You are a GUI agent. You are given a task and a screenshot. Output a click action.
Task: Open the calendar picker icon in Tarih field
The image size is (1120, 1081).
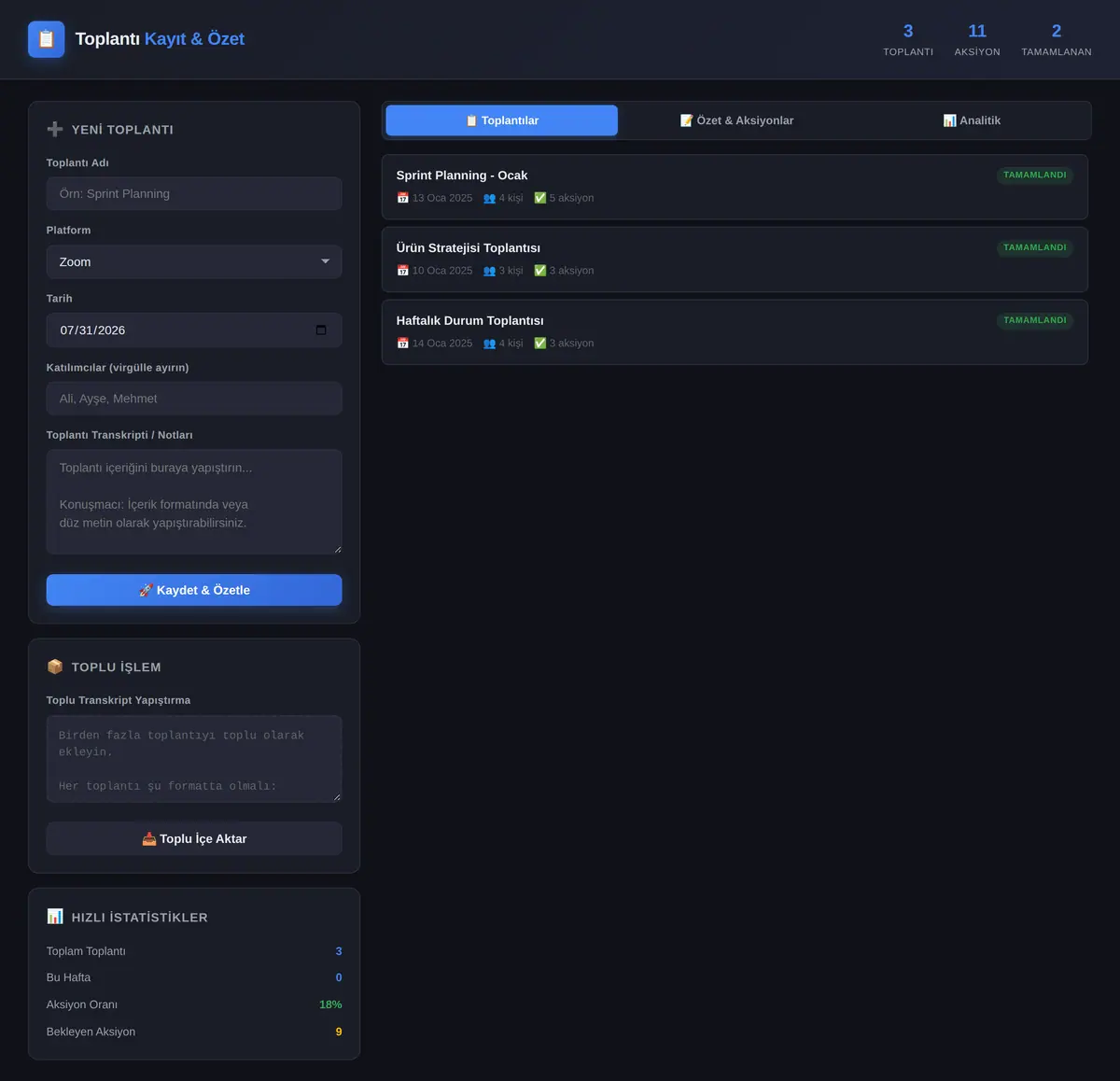tap(321, 330)
